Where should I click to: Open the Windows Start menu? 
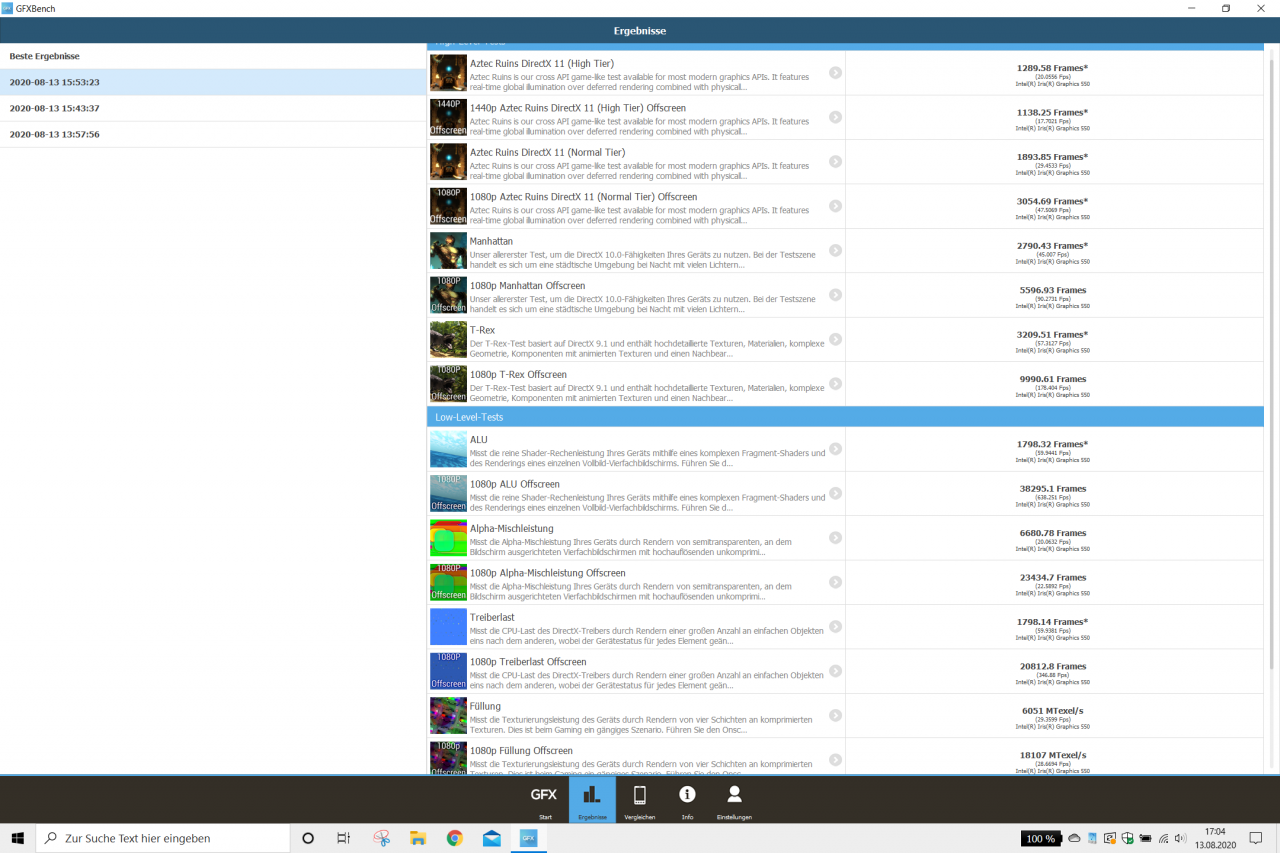(x=17, y=838)
